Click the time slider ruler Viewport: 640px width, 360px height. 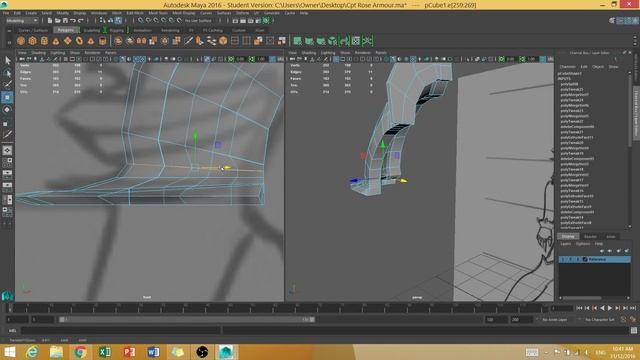(278, 308)
